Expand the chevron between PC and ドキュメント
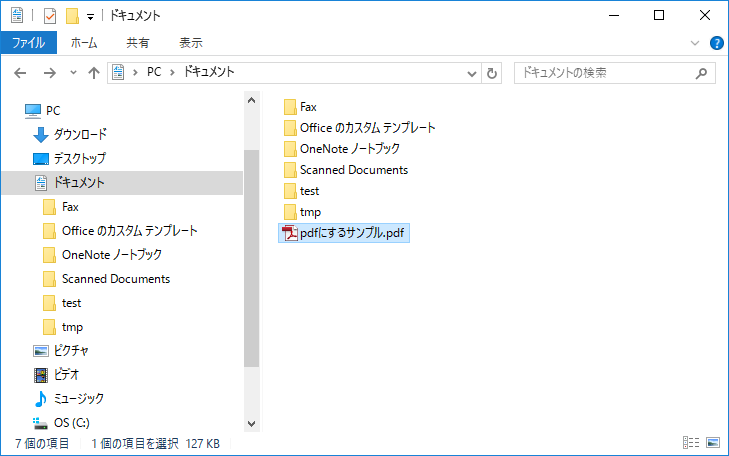The height and width of the screenshot is (456, 729). point(172,73)
